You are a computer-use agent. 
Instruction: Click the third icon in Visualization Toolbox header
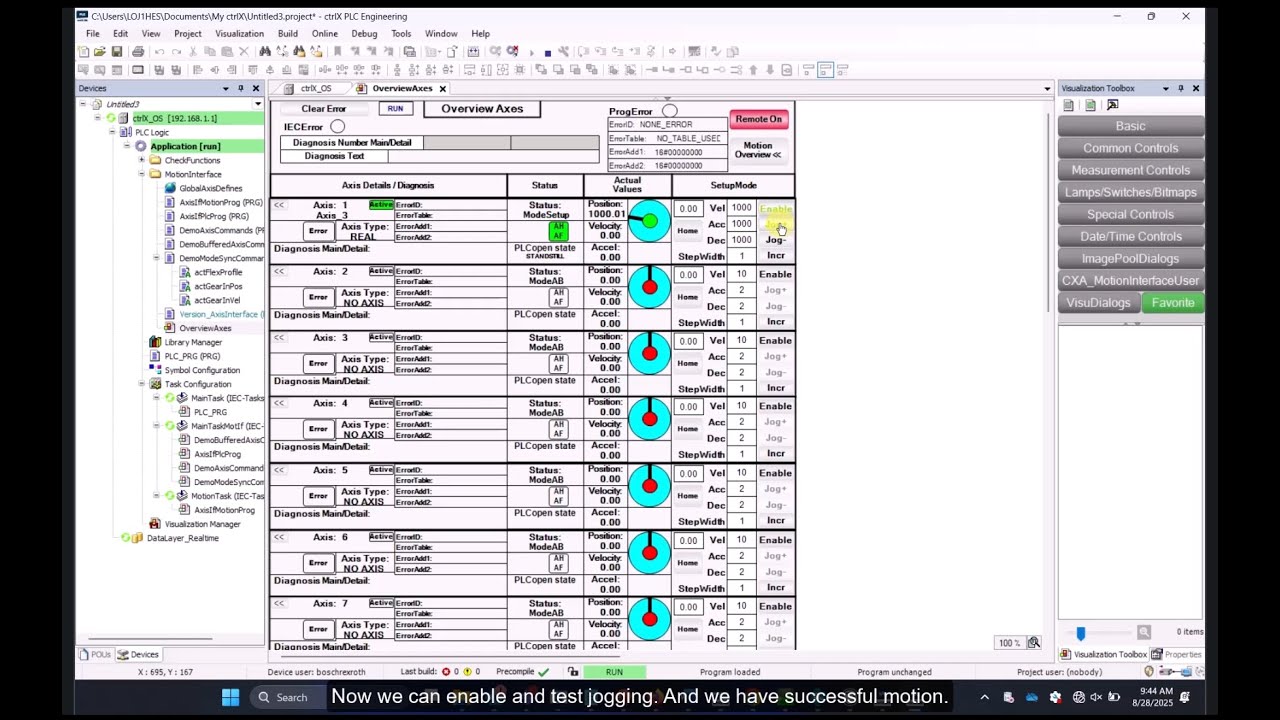tap(1112, 105)
